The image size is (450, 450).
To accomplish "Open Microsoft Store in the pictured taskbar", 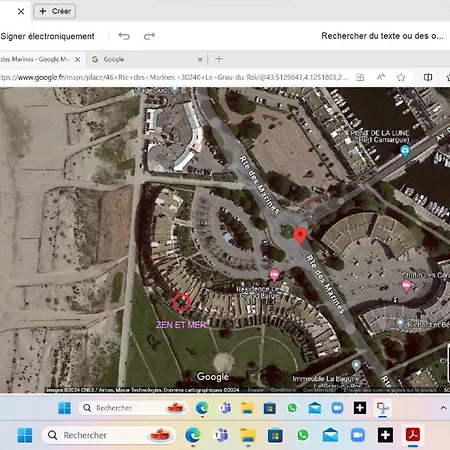I will [269, 408].
